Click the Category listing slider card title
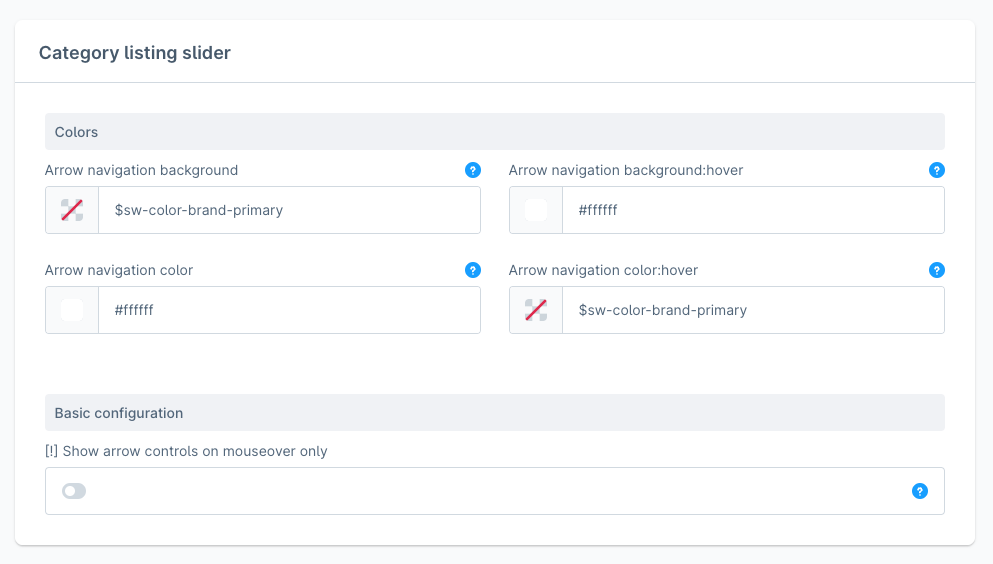The image size is (993, 564). (x=135, y=53)
